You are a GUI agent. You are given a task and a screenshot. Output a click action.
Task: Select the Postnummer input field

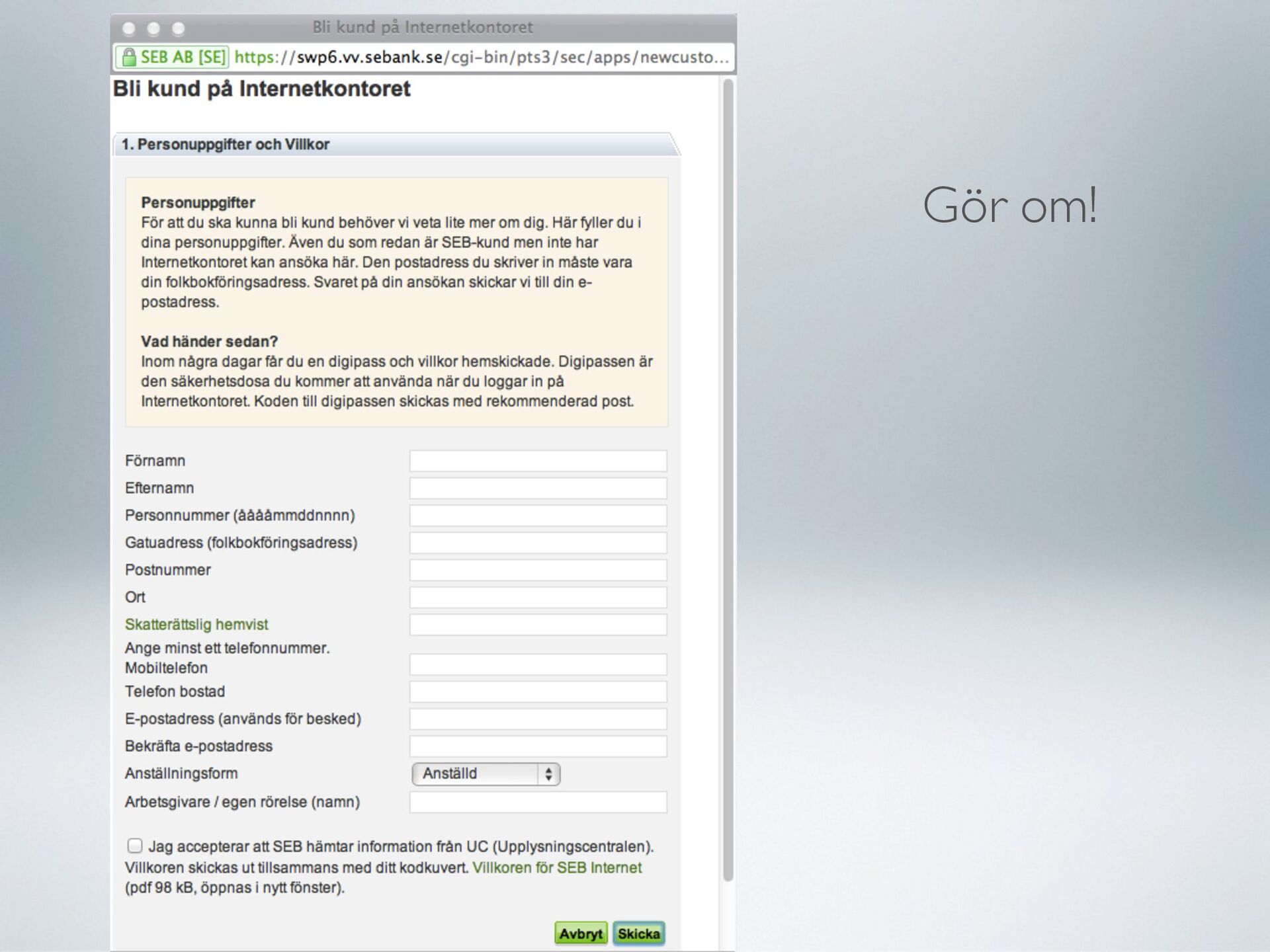tap(538, 570)
